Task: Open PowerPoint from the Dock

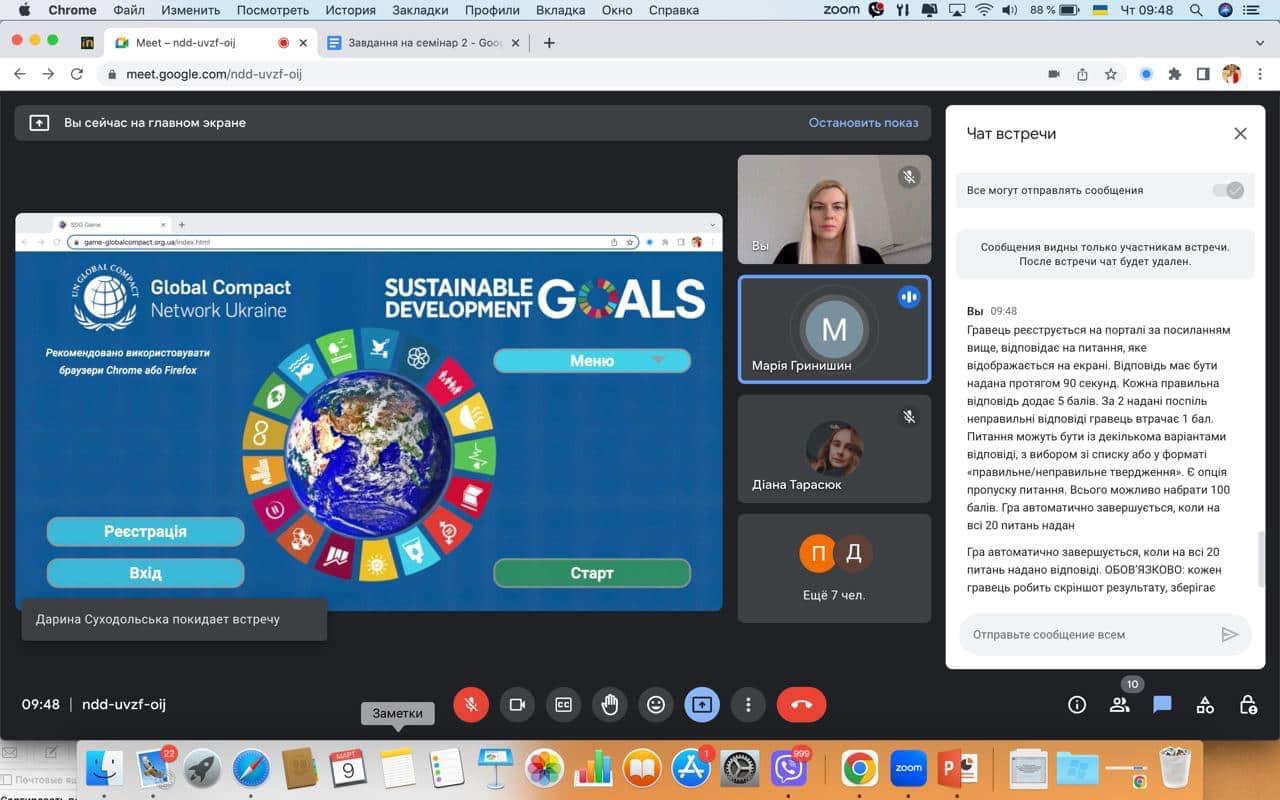Action: coord(960,768)
